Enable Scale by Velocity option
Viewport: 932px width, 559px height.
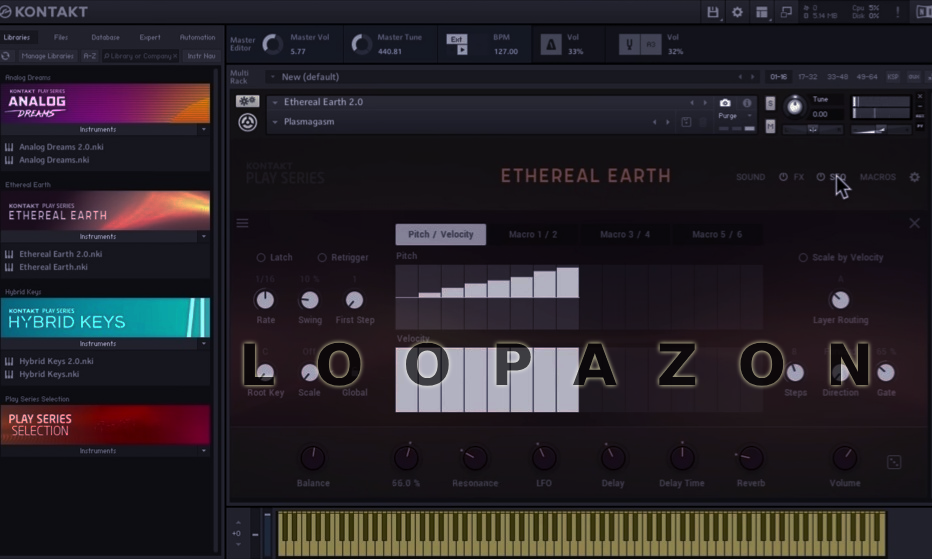coord(803,257)
